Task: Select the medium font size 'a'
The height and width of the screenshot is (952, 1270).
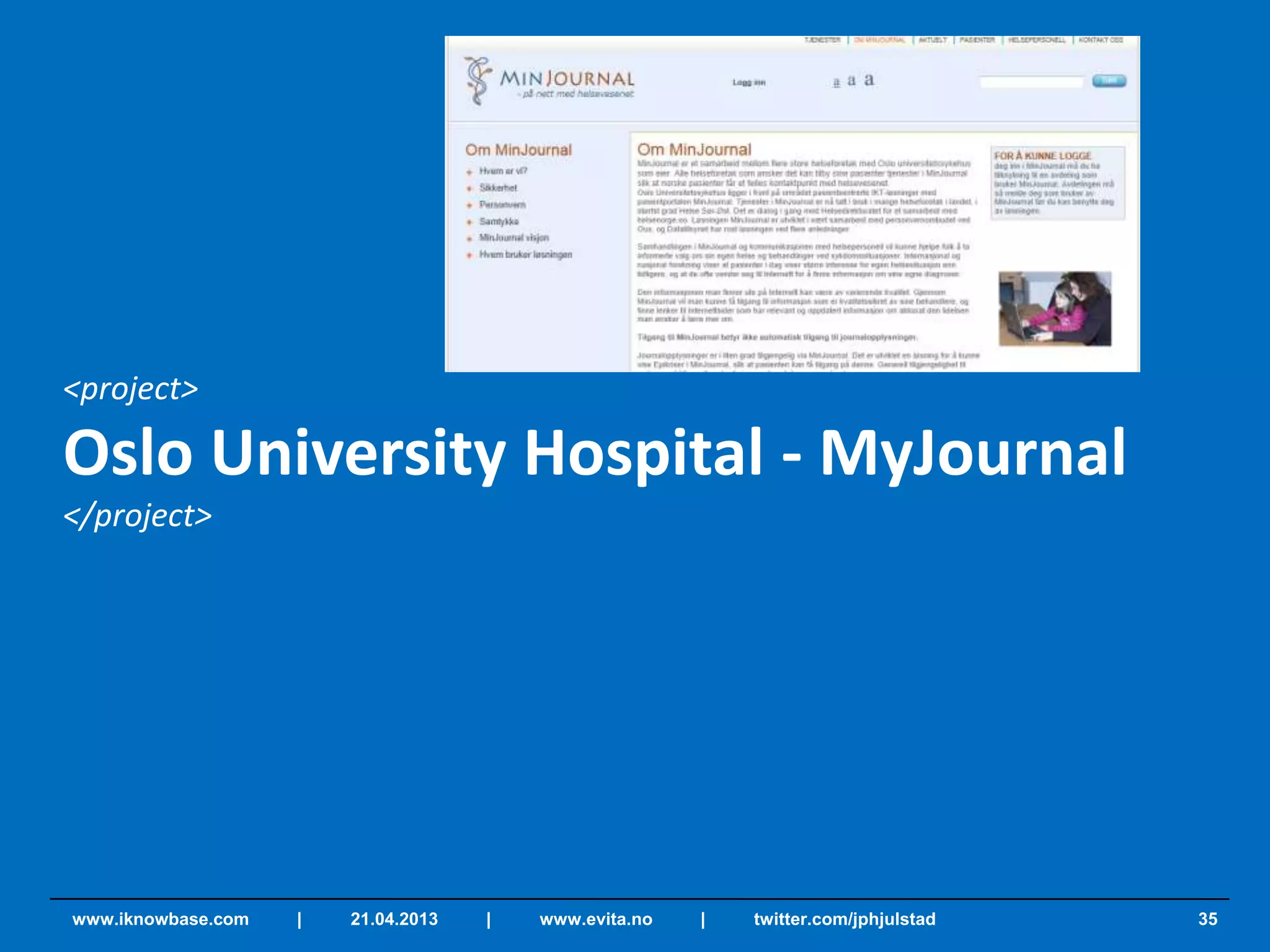Action: (851, 81)
